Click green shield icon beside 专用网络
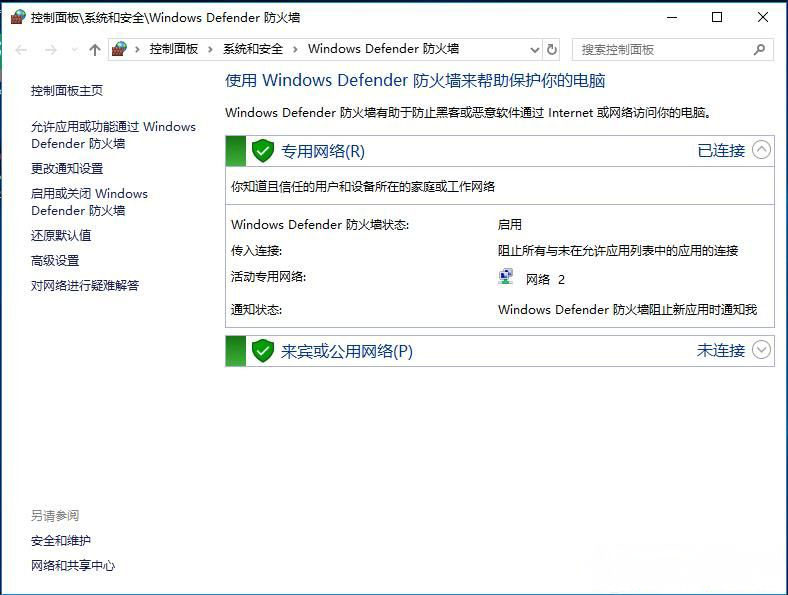 tap(262, 150)
